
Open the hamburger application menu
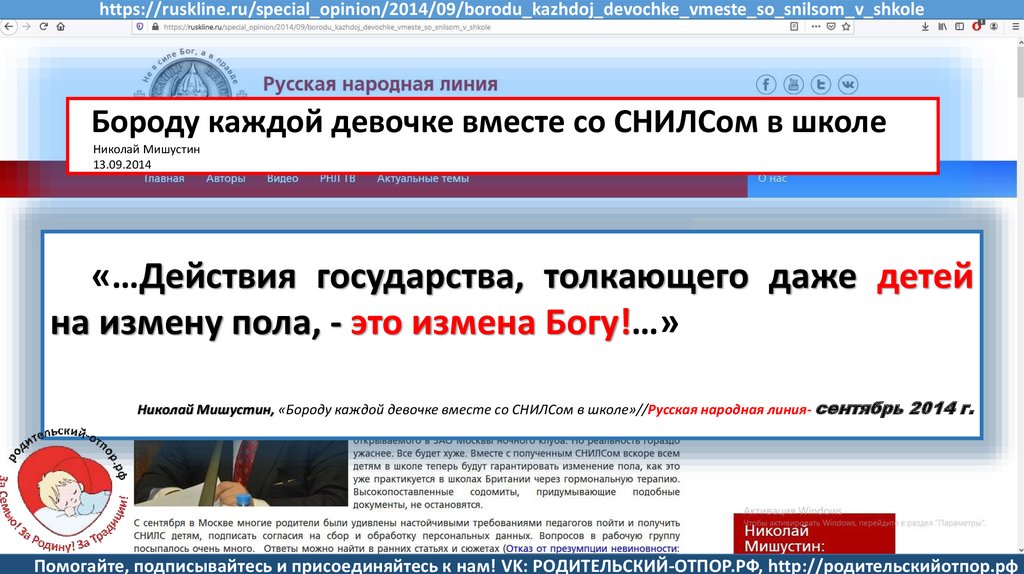pyautogui.click(x=1015, y=27)
